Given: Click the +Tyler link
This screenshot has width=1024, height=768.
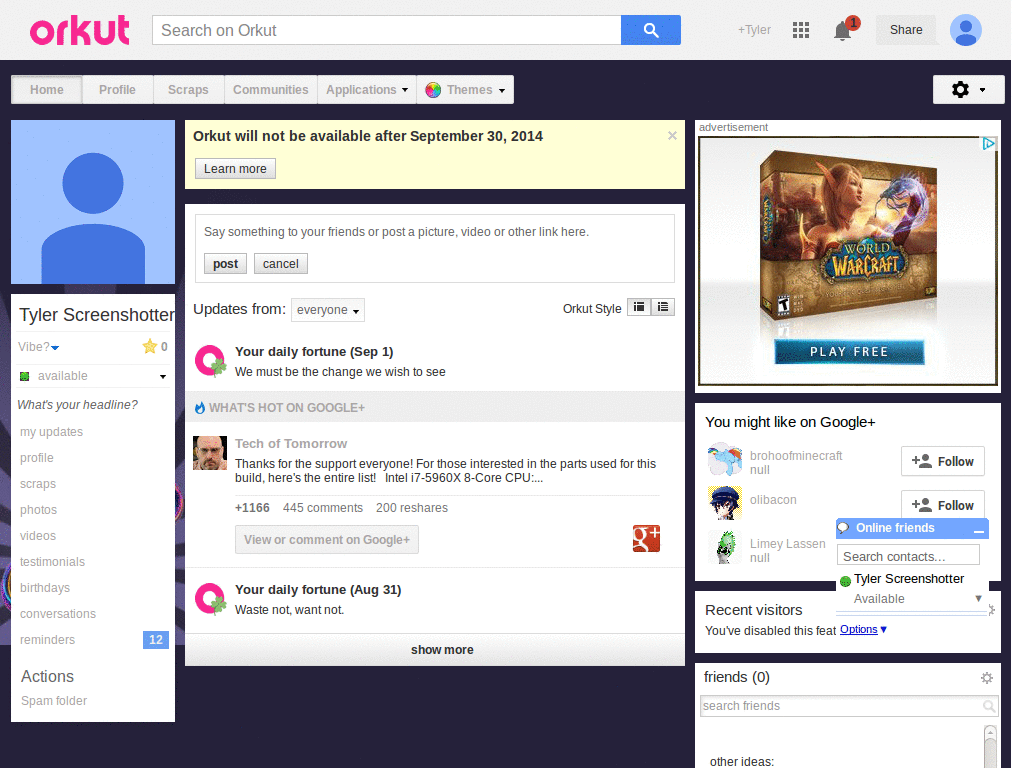Looking at the screenshot, I should click(x=754, y=30).
